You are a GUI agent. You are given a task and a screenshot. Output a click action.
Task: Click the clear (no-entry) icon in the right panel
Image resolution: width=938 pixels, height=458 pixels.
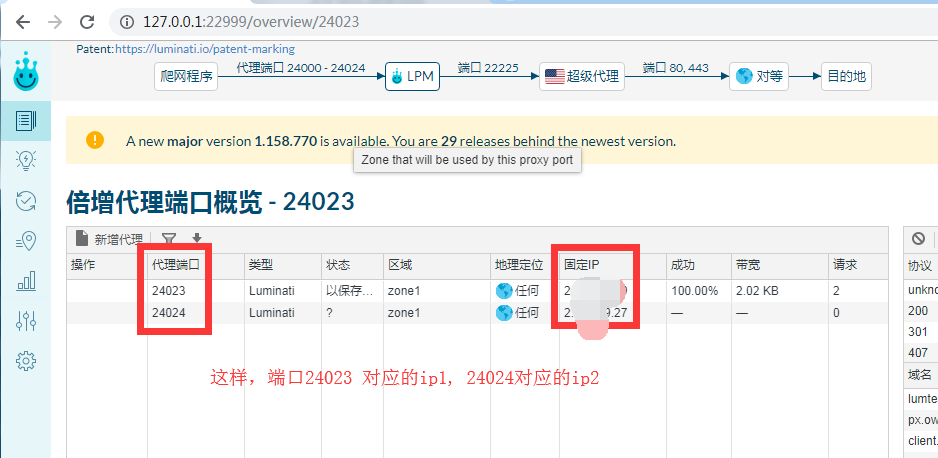(918, 239)
